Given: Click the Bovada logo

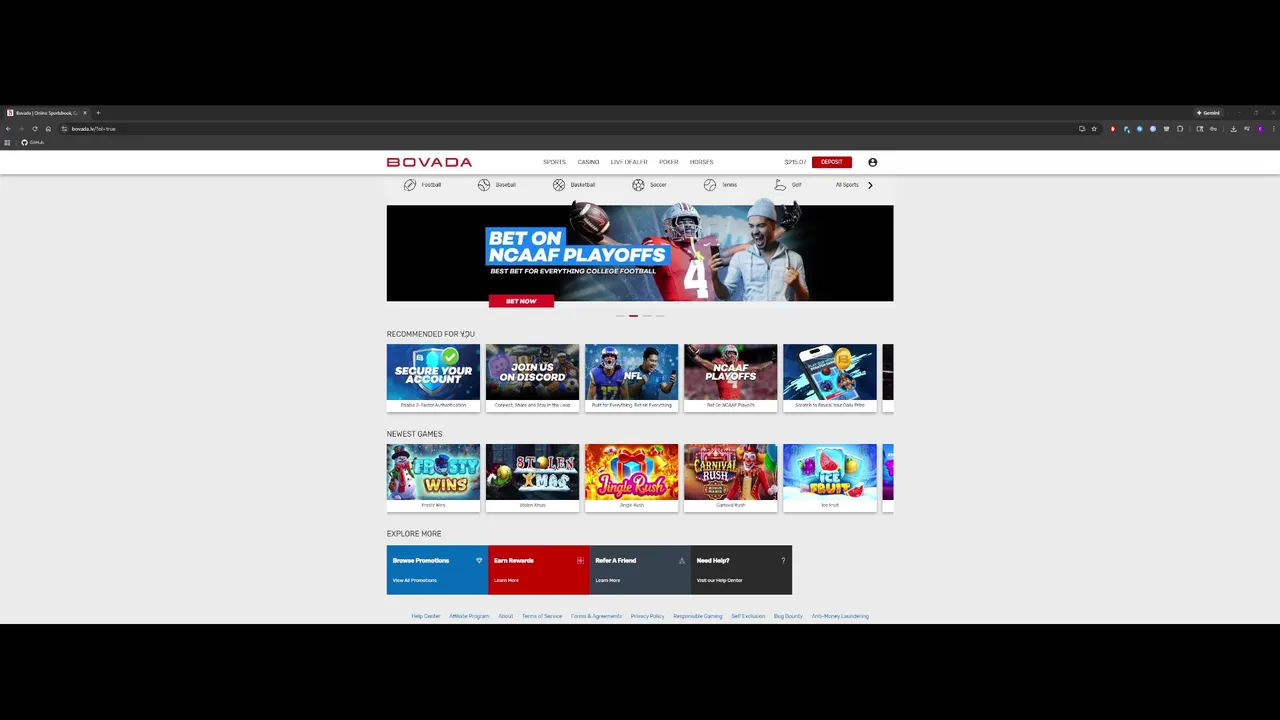Looking at the screenshot, I should pos(429,162).
